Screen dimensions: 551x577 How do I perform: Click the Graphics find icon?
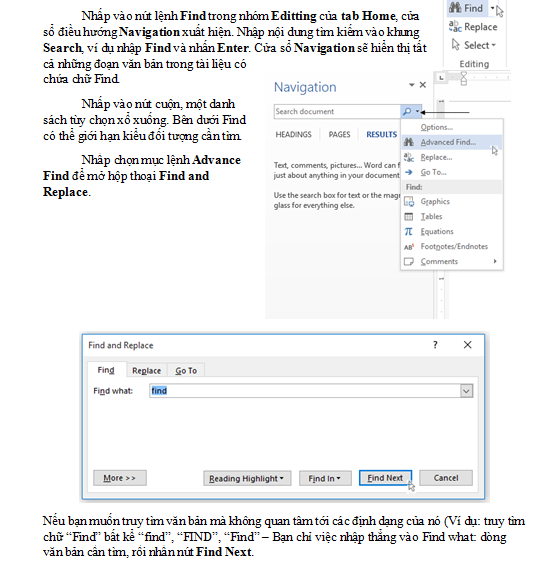pyautogui.click(x=409, y=202)
